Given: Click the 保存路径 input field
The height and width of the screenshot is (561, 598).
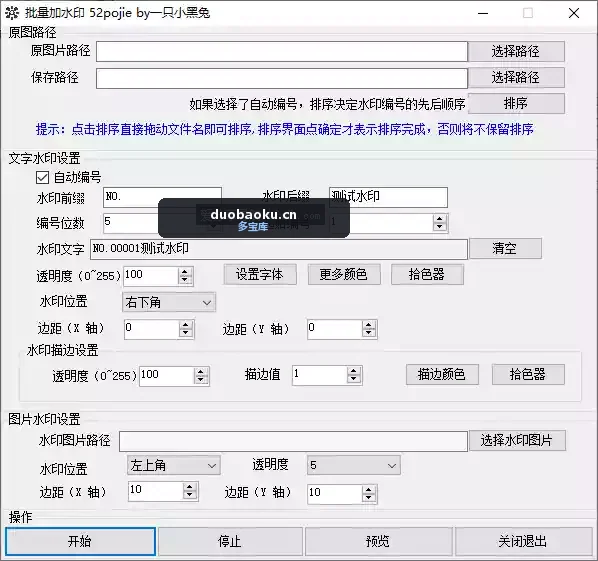Looking at the screenshot, I should pyautogui.click(x=282, y=78).
